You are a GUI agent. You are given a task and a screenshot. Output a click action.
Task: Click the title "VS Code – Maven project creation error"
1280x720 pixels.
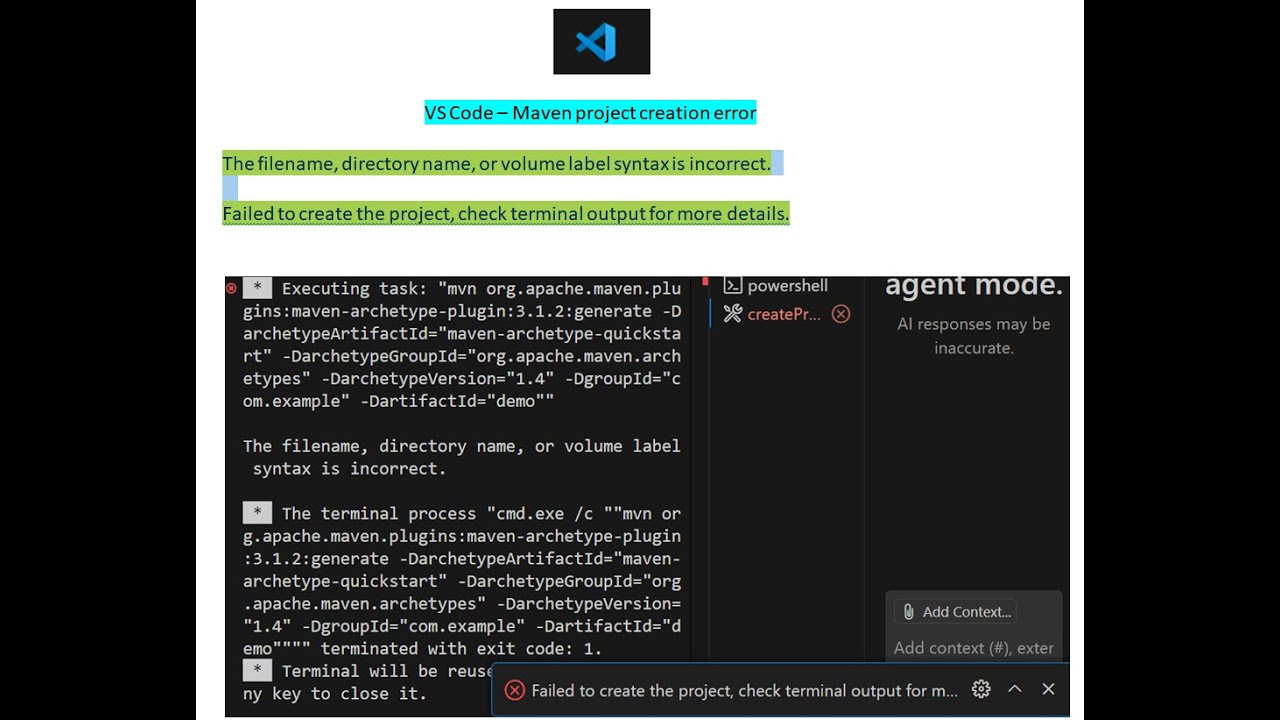coord(590,113)
